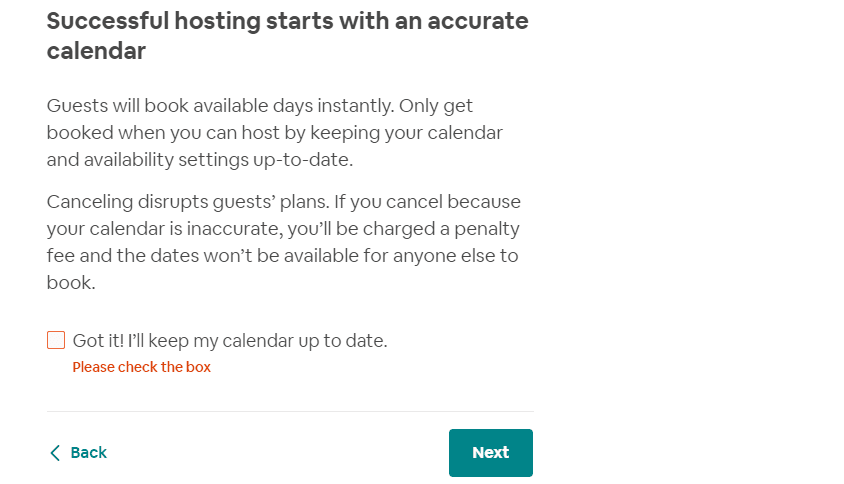Click the bold word "calendar" under the heading
This screenshot has height=484, width=844.
coord(96,51)
